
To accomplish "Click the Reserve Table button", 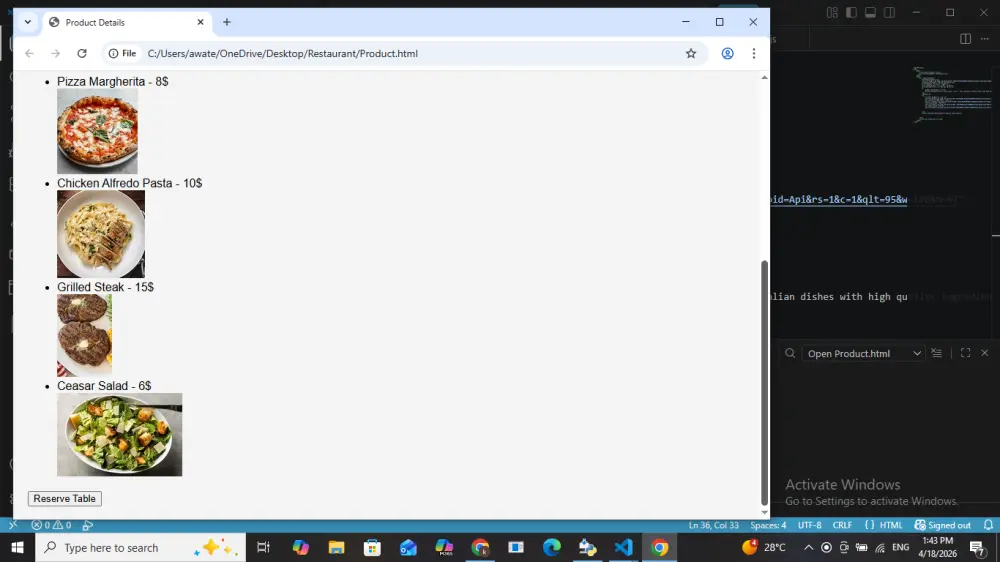I will pyautogui.click(x=64, y=498).
